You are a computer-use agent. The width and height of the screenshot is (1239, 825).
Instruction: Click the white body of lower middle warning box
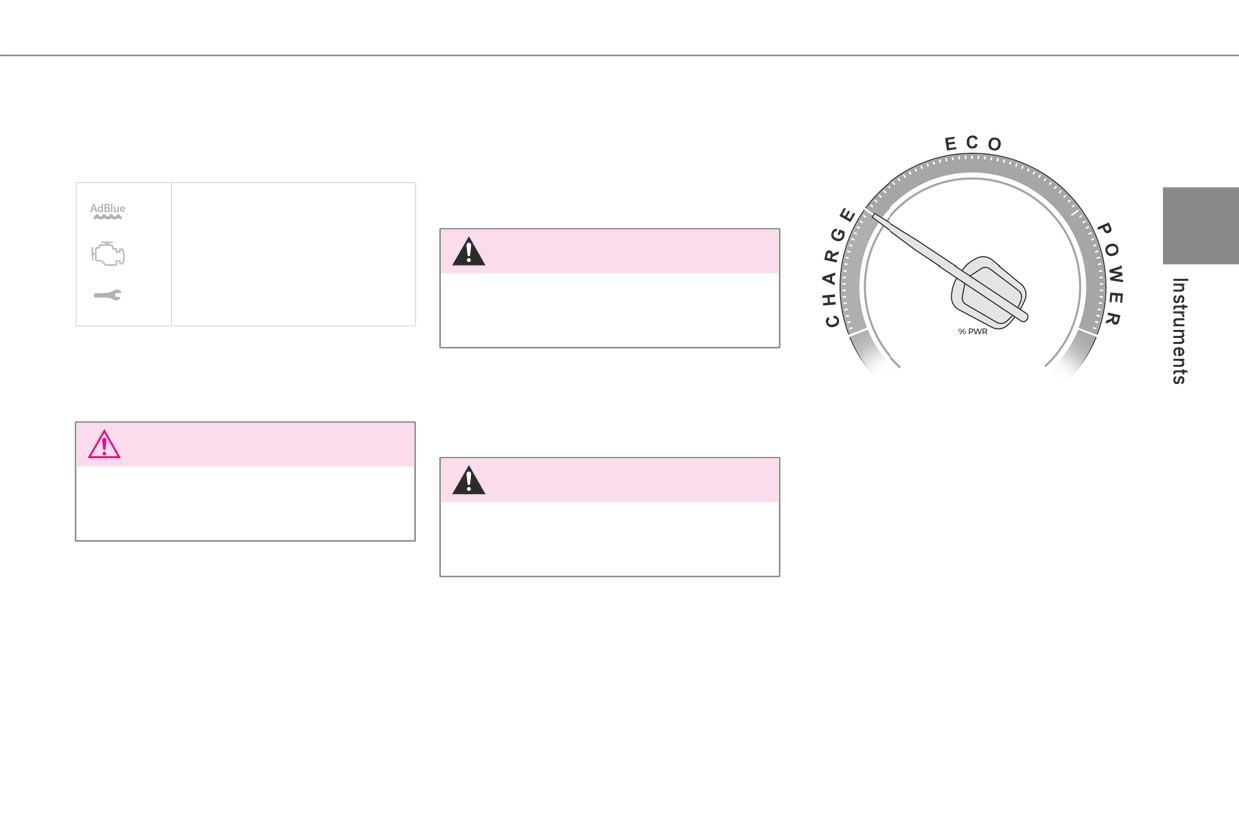click(x=610, y=538)
